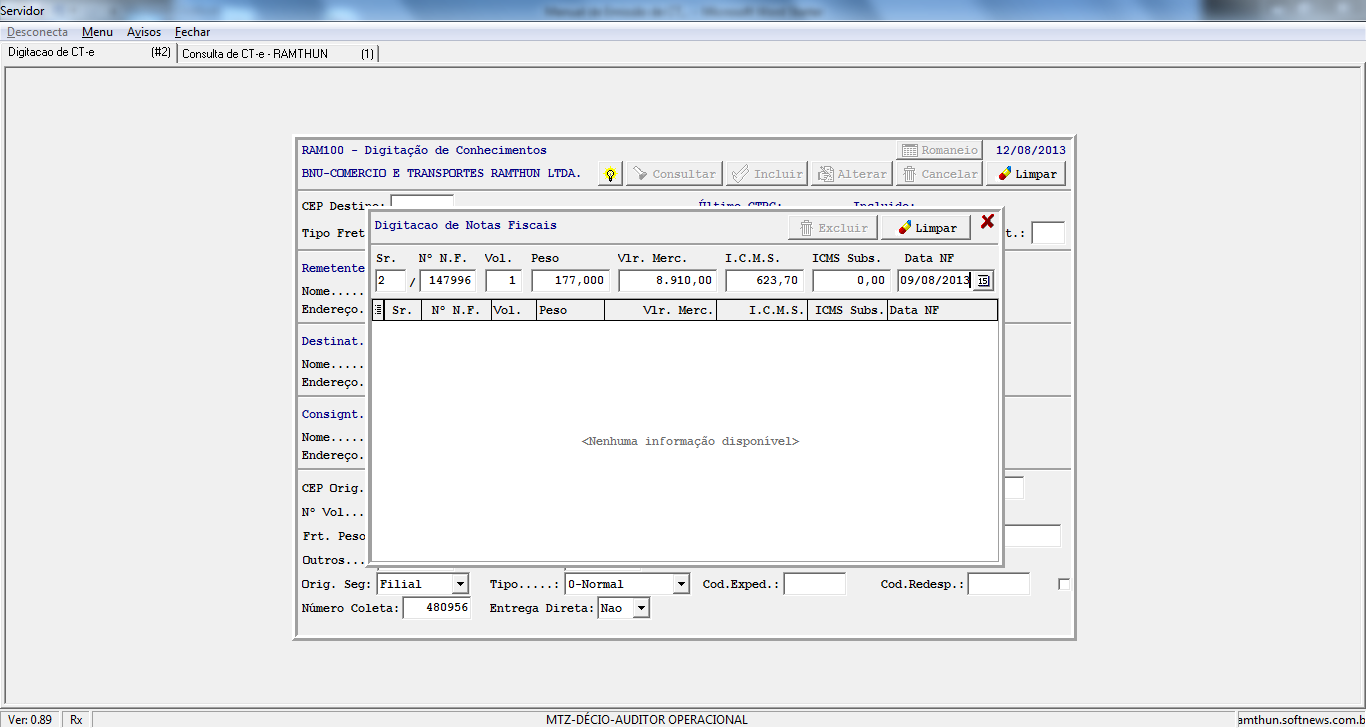Click BNU-COMERCIO E TRANSPORTES RAMTHUN LTDA. text
The image size is (1366, 728).
click(441, 173)
